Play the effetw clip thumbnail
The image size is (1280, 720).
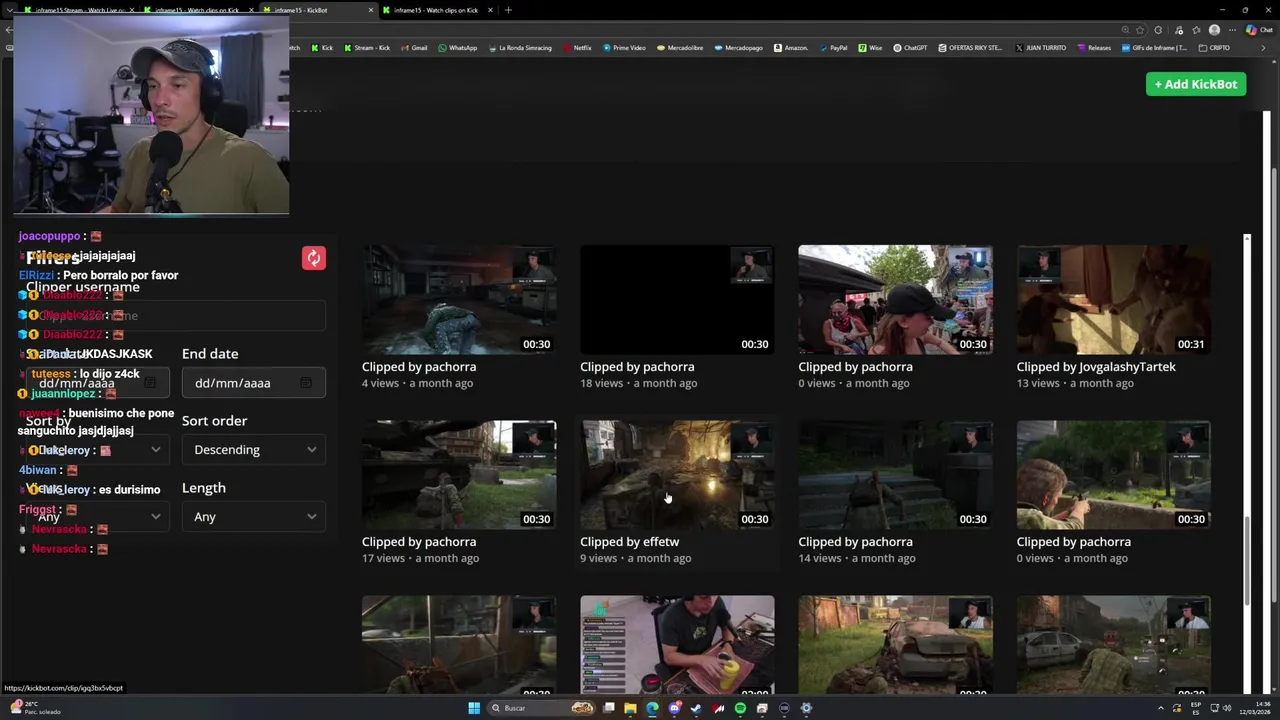(x=677, y=475)
